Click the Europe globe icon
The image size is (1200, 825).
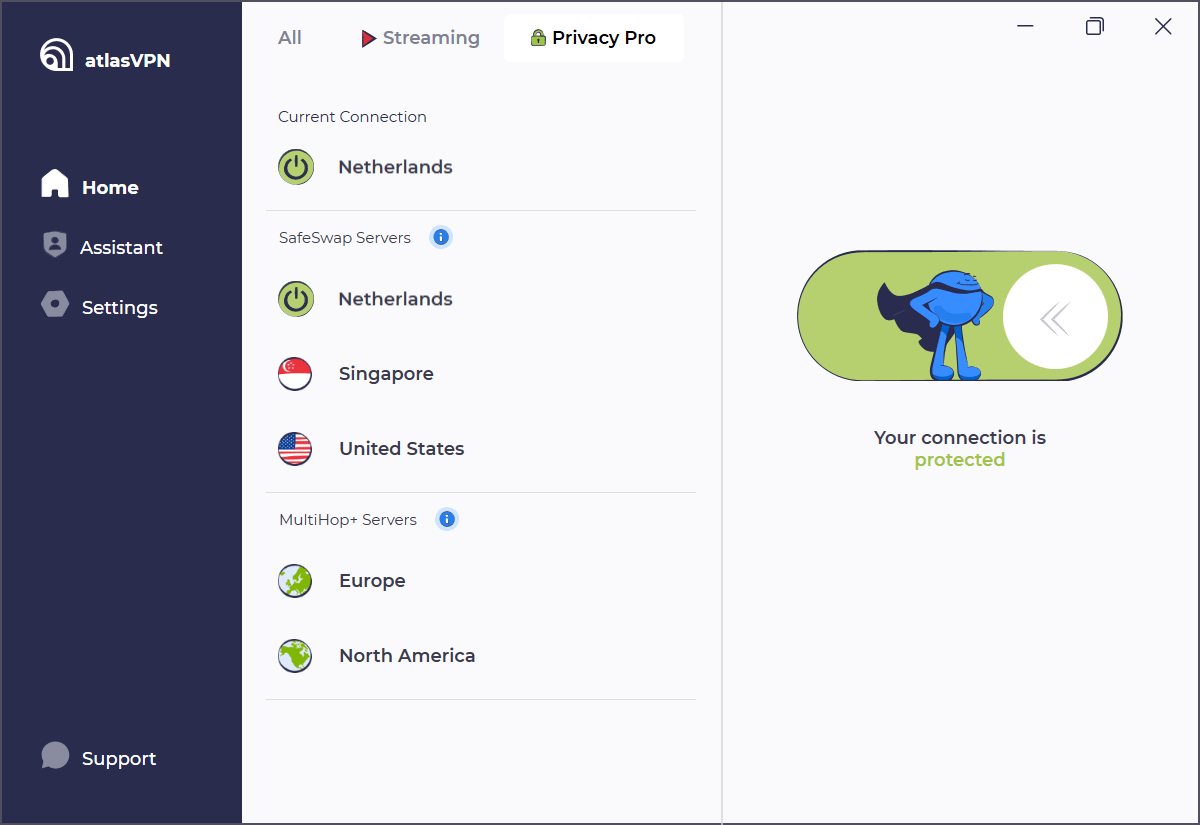click(x=295, y=581)
